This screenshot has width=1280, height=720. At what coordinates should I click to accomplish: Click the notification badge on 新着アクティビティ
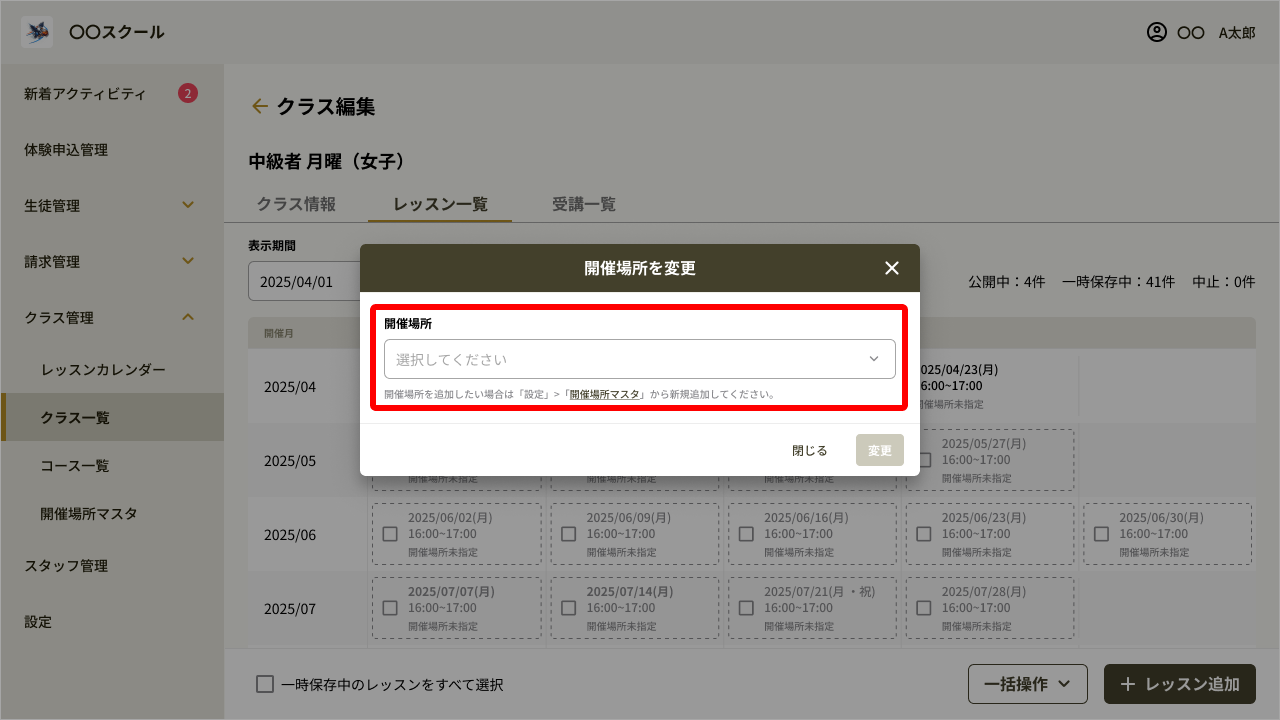tap(188, 94)
